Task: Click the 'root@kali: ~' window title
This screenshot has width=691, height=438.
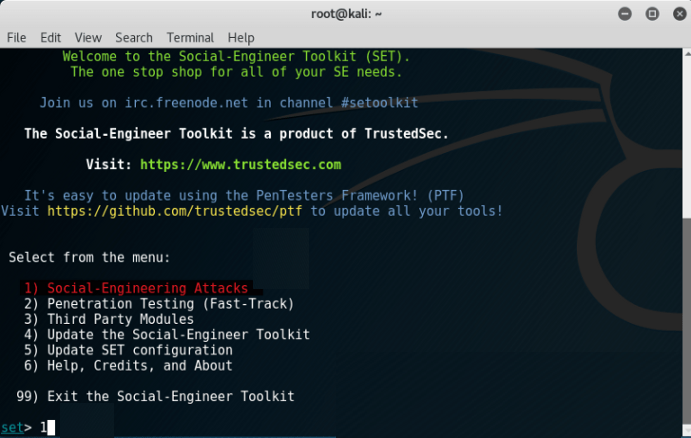Action: point(346,14)
